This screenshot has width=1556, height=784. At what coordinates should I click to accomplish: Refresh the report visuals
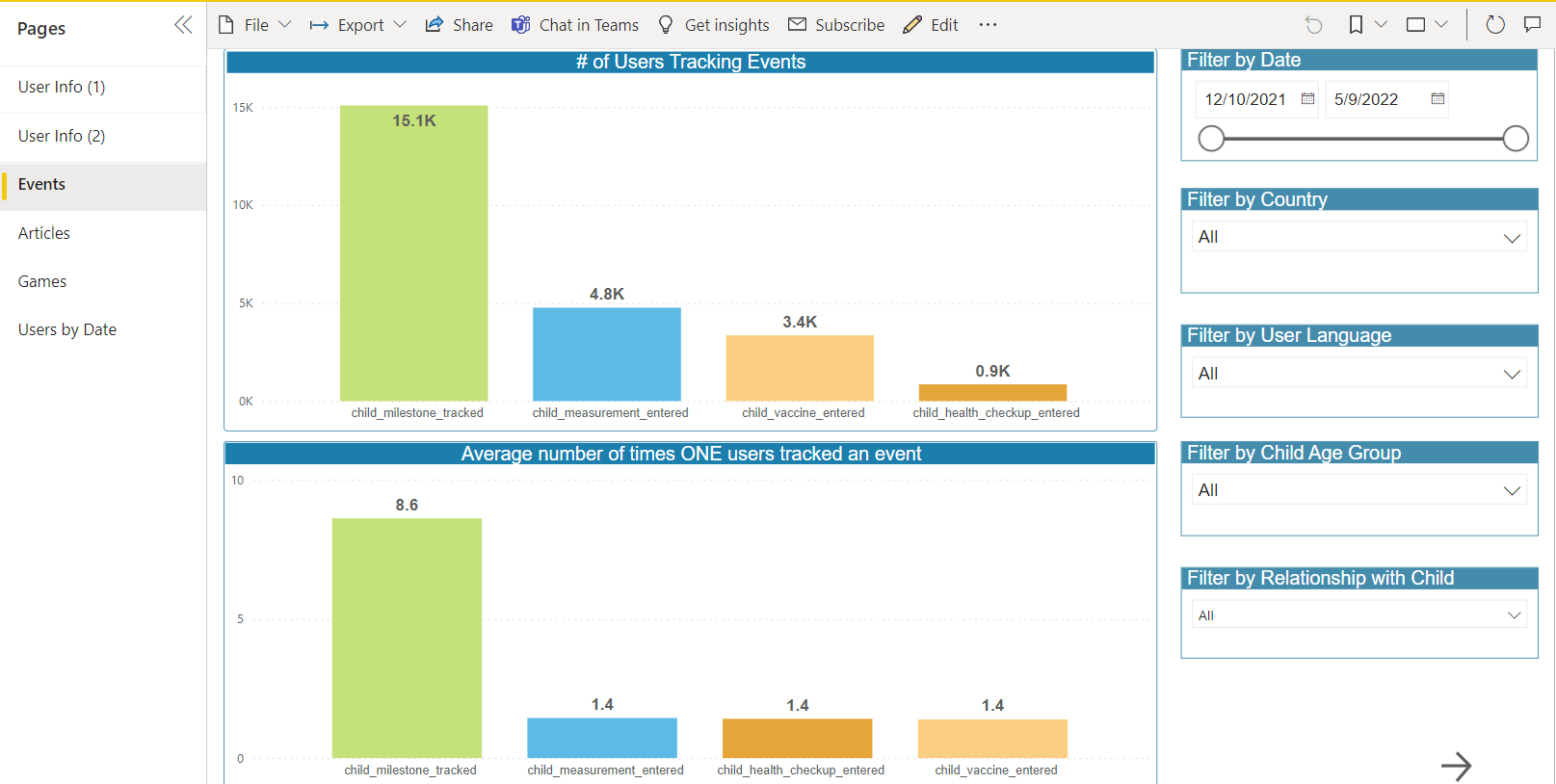(1495, 25)
